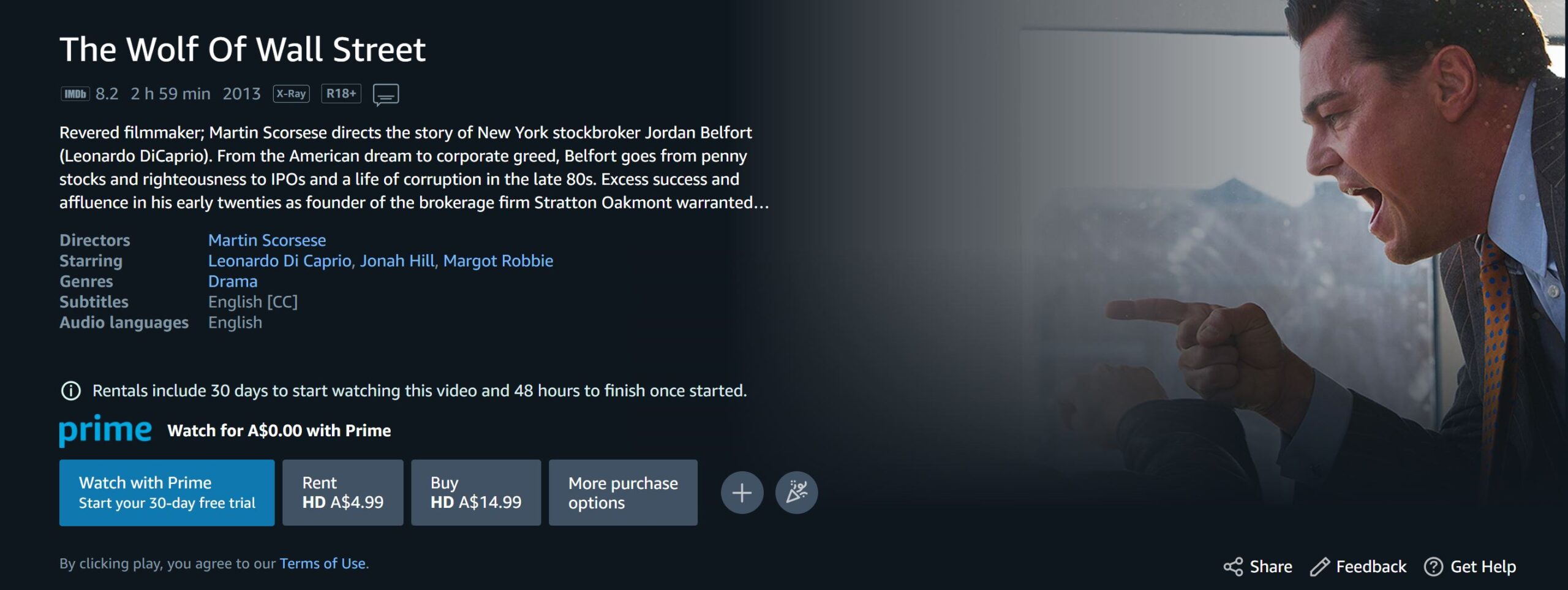1568x590 pixels.
Task: Open More purchase options
Action: coord(623,493)
